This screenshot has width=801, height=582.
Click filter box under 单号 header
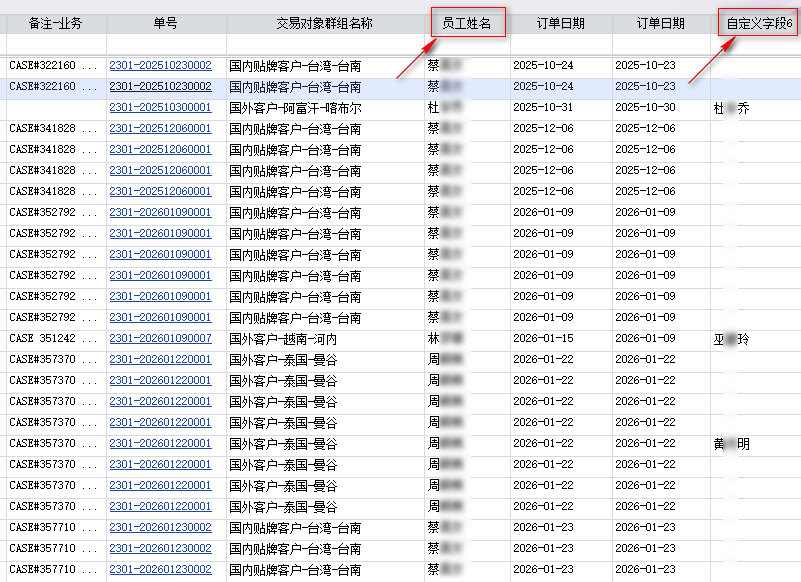[167, 44]
